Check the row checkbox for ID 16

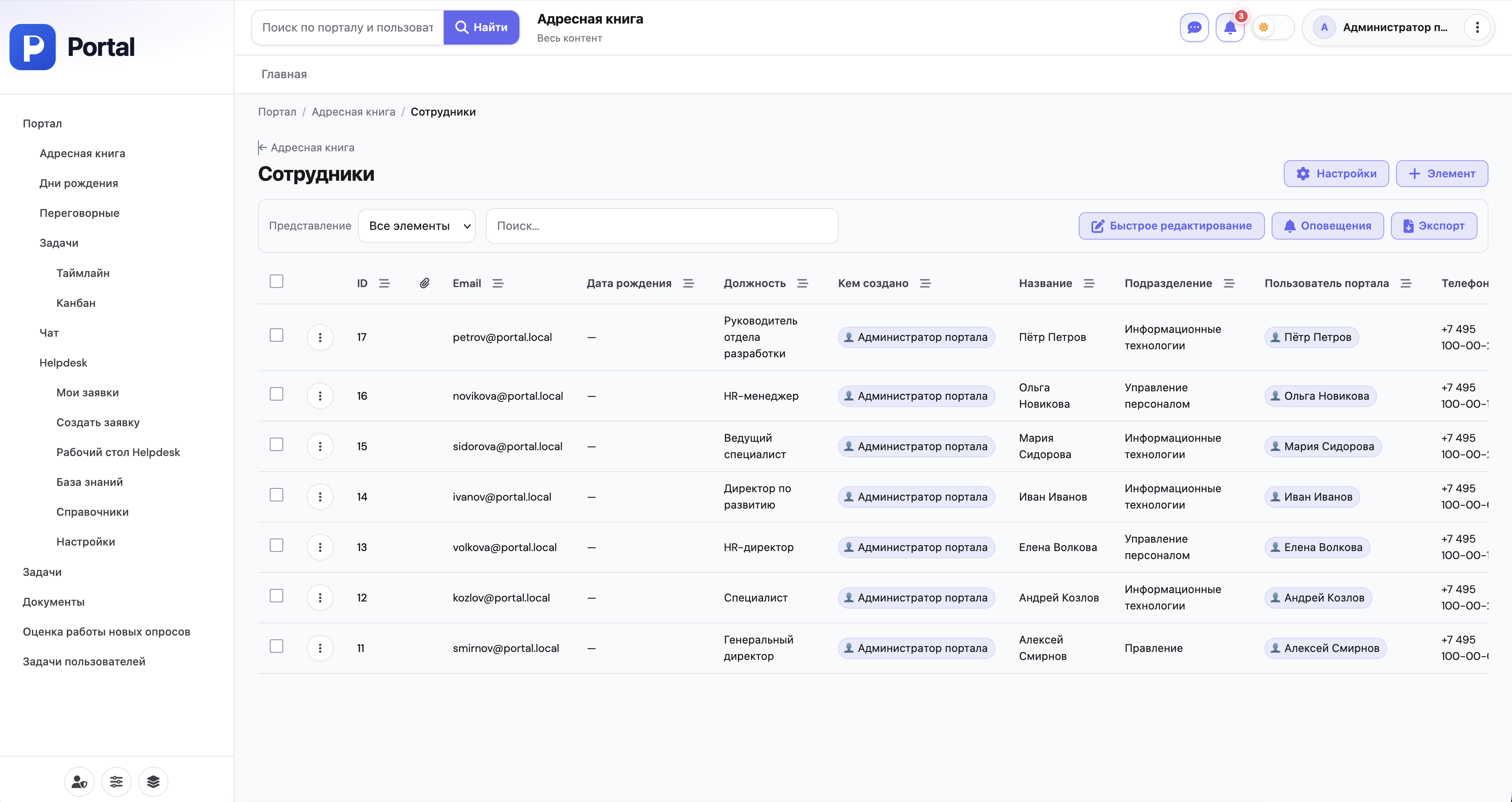click(x=277, y=393)
